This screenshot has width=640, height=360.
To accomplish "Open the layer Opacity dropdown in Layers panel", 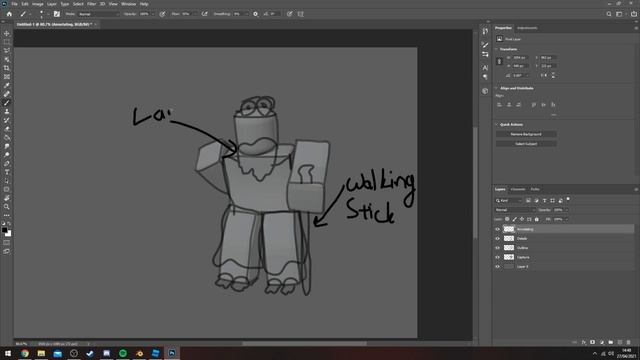I will pos(566,210).
